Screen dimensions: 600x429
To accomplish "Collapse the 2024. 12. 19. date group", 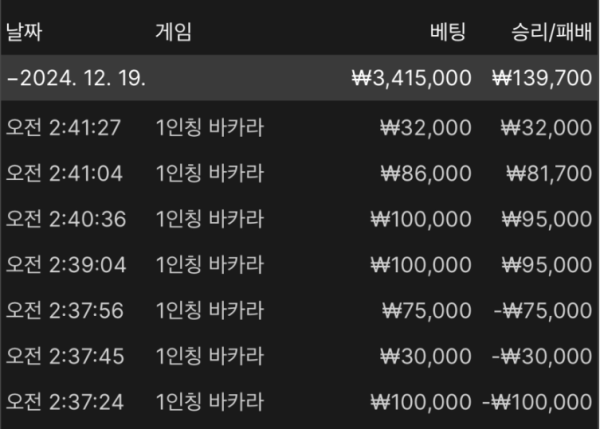I will click(x=11, y=78).
